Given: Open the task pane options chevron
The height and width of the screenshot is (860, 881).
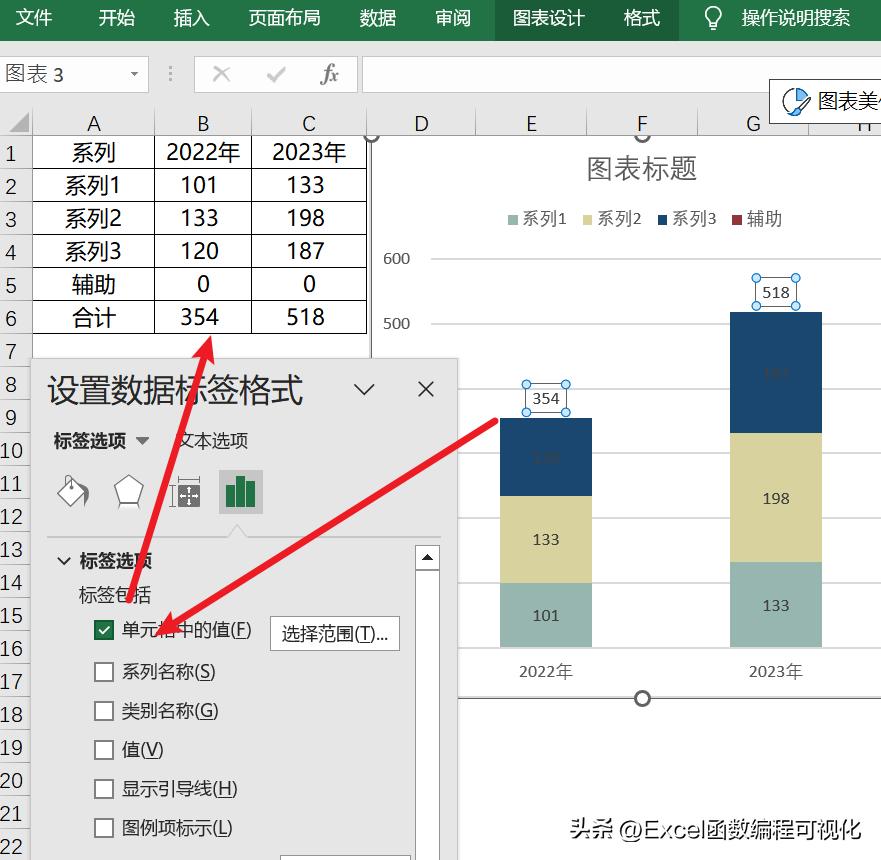Looking at the screenshot, I should [364, 389].
